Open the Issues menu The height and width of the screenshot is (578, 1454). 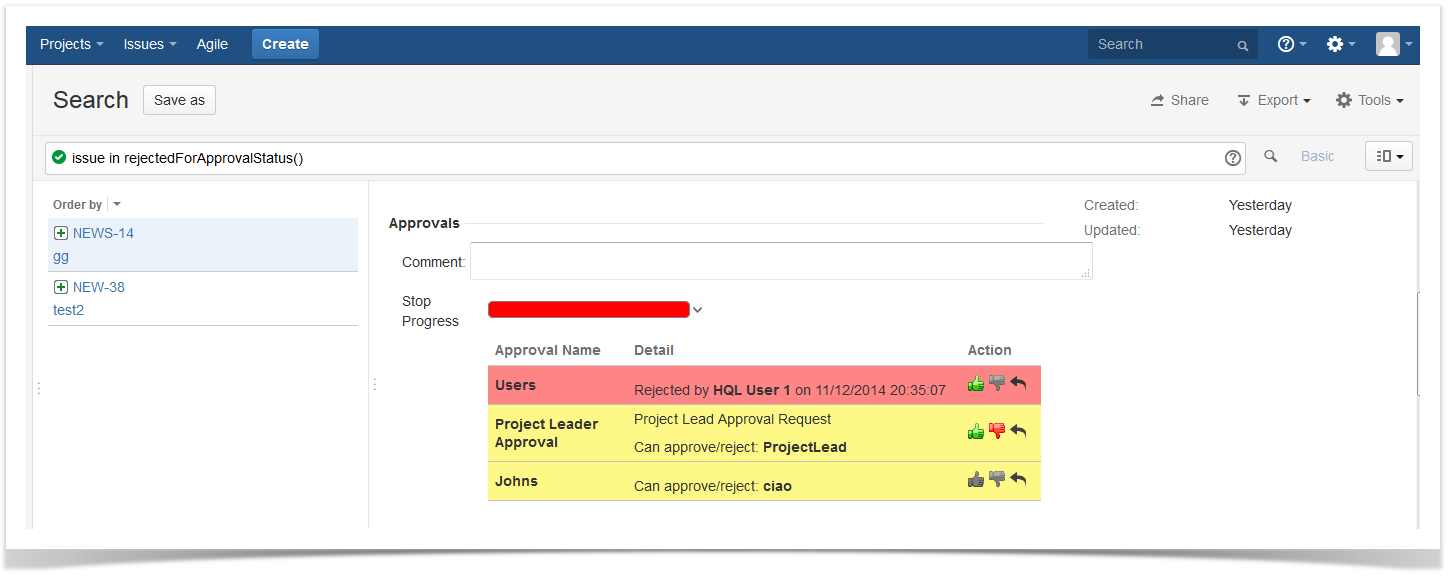[150, 44]
